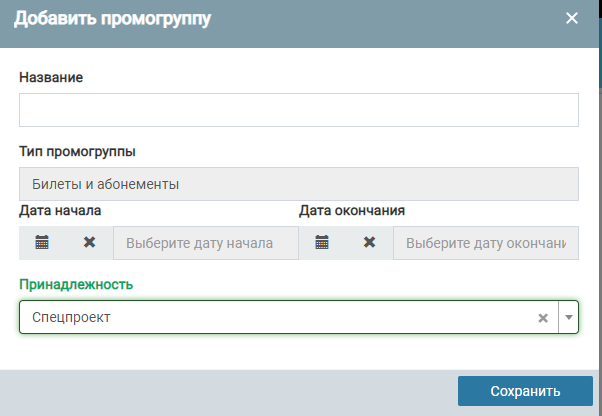This screenshot has height=416, width=602.
Task: Open the start date calendar picker
Action: [x=42, y=243]
